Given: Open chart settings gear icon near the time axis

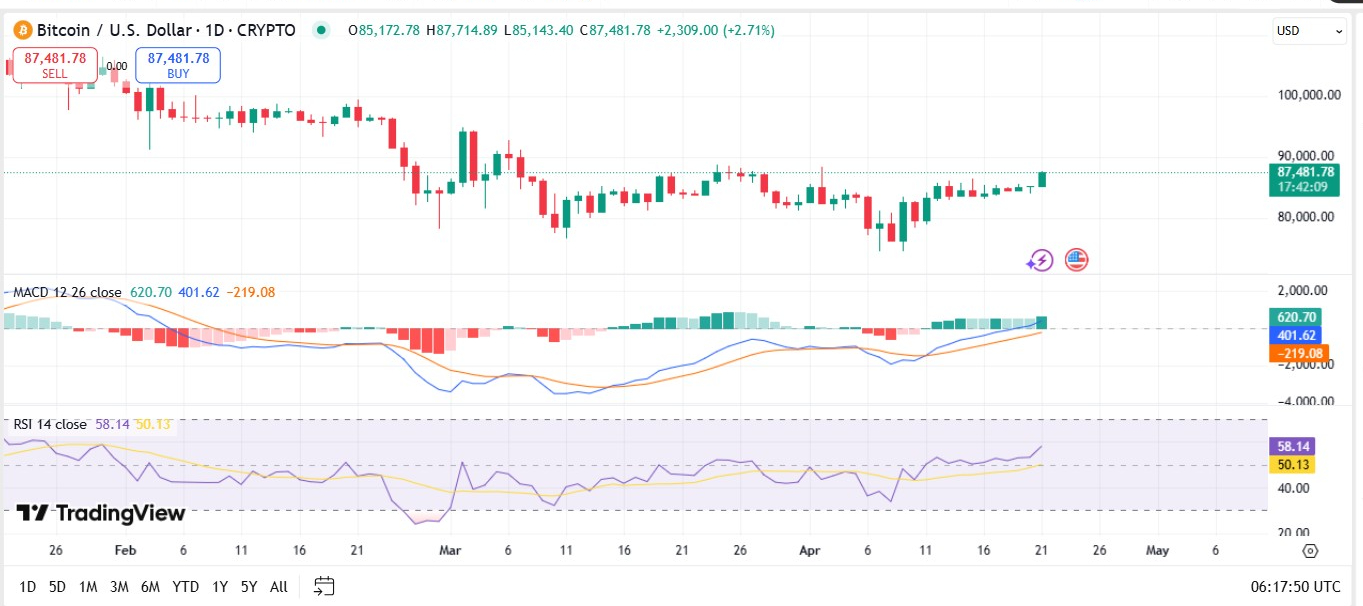Looking at the screenshot, I should (x=1310, y=551).
